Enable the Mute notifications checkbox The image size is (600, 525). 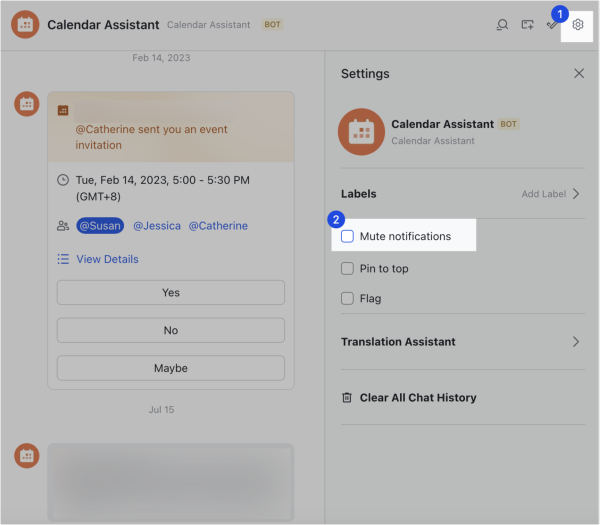point(347,236)
